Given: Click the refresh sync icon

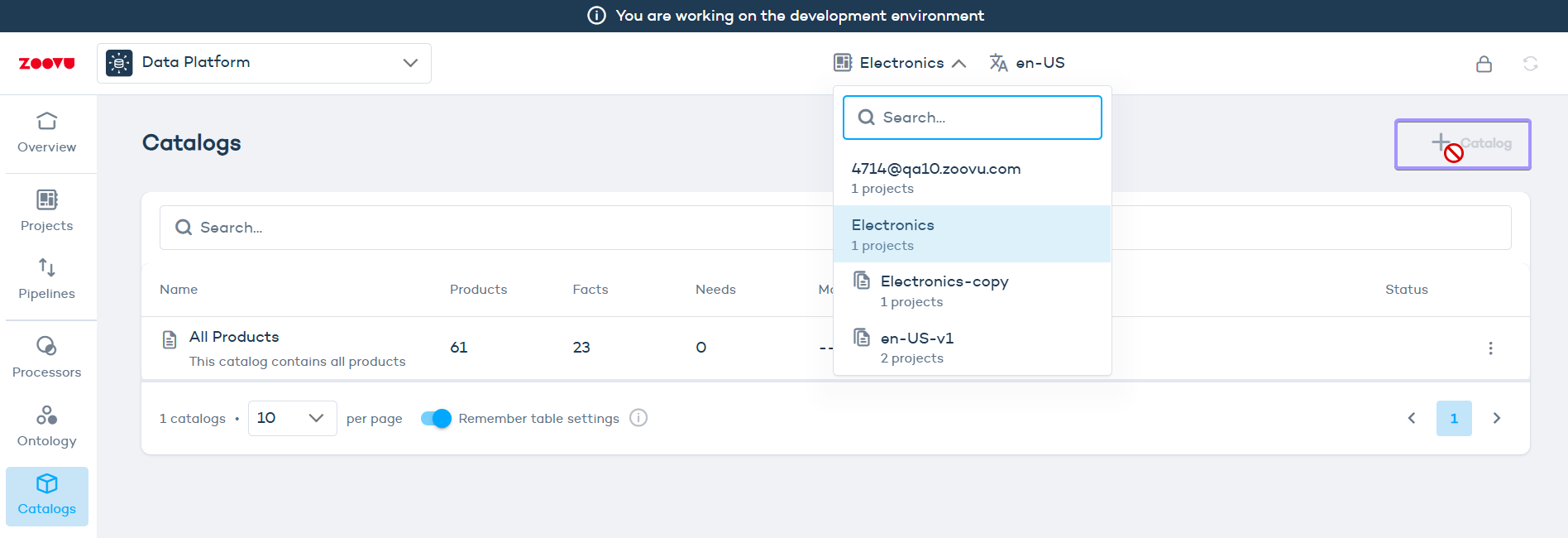Looking at the screenshot, I should [x=1530, y=64].
